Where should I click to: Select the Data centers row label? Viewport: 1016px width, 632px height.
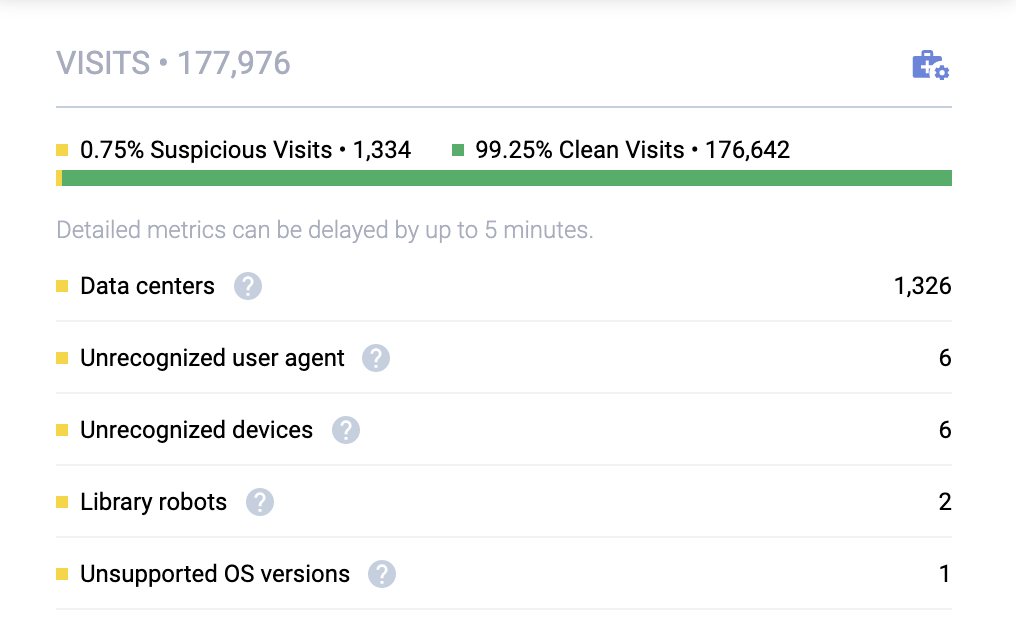click(x=147, y=287)
